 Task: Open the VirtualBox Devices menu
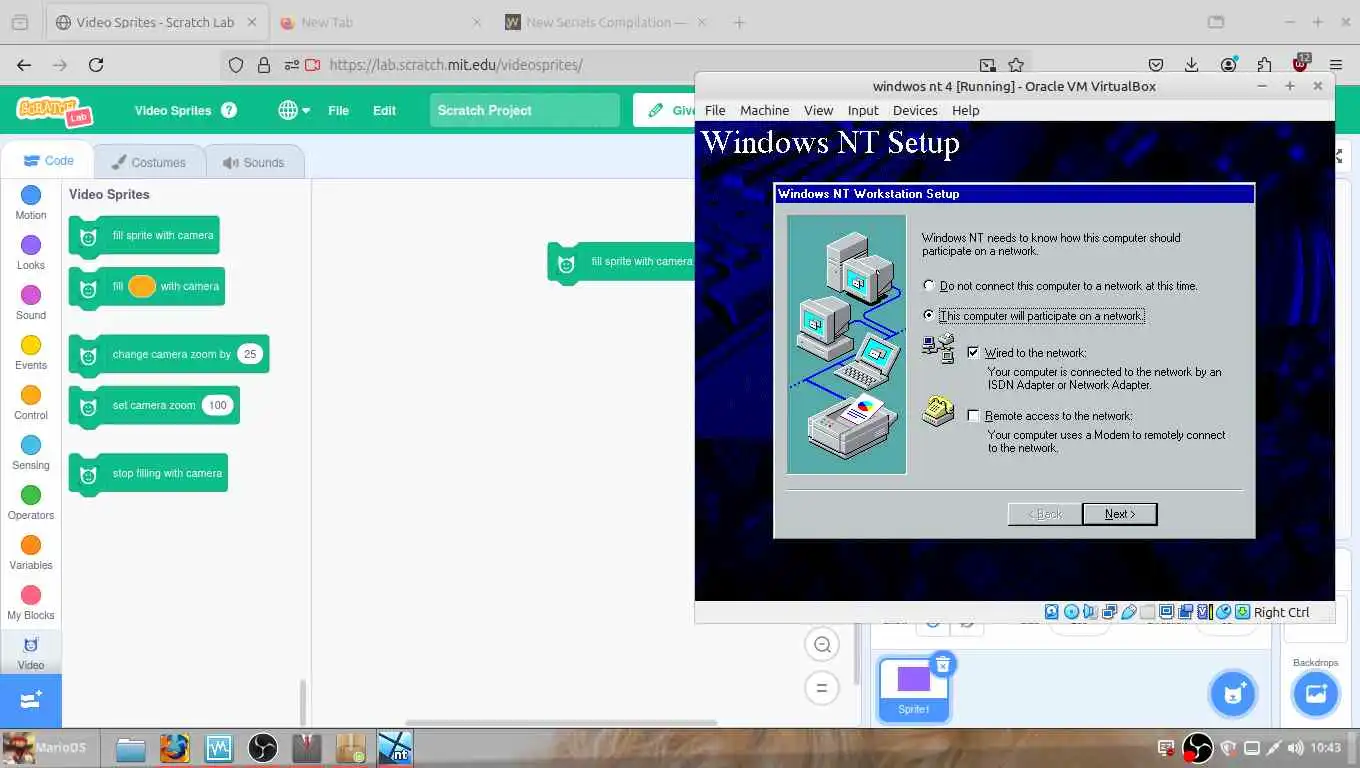click(915, 110)
